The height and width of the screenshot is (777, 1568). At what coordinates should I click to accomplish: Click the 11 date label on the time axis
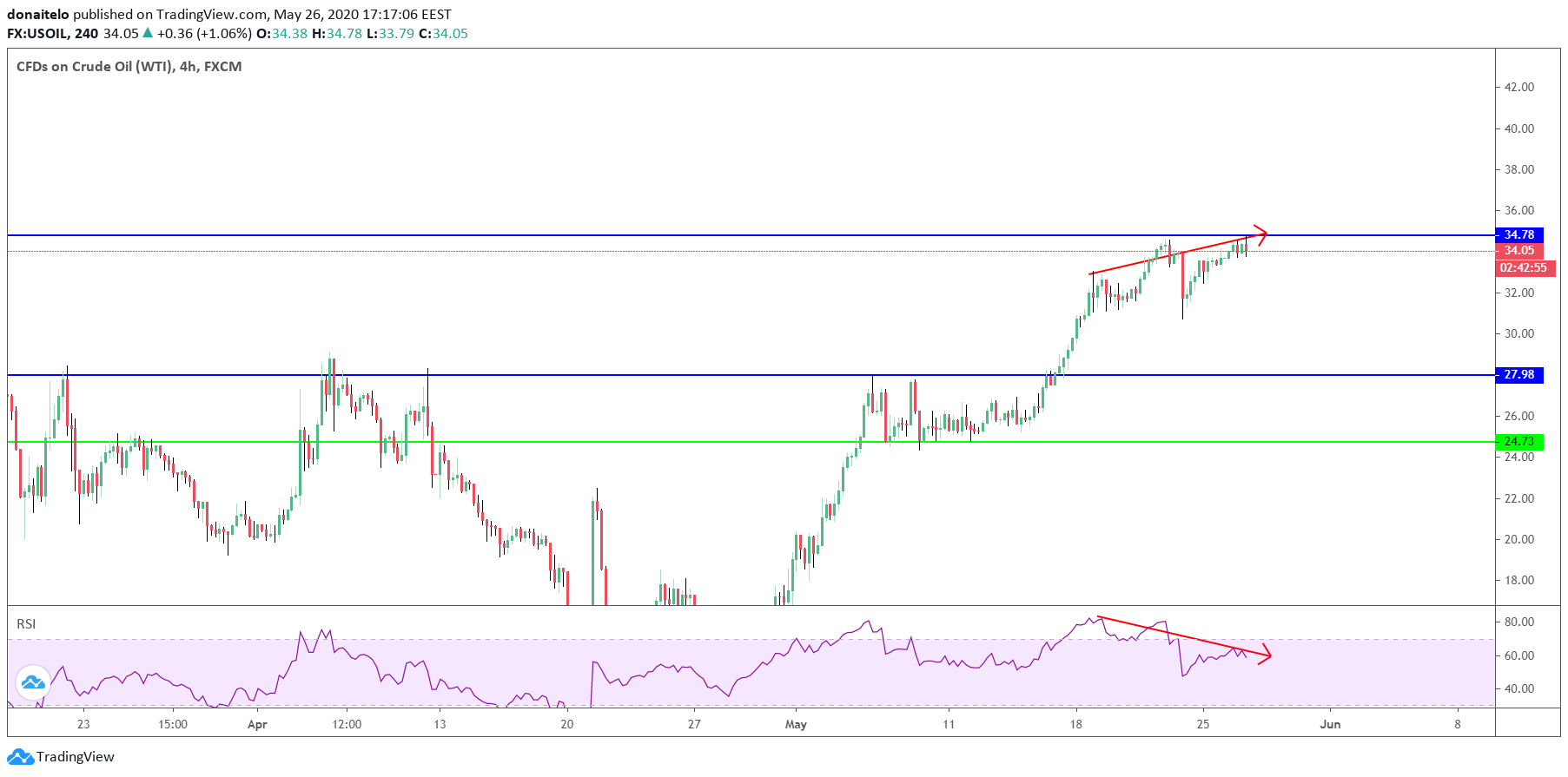pyautogui.click(x=949, y=724)
